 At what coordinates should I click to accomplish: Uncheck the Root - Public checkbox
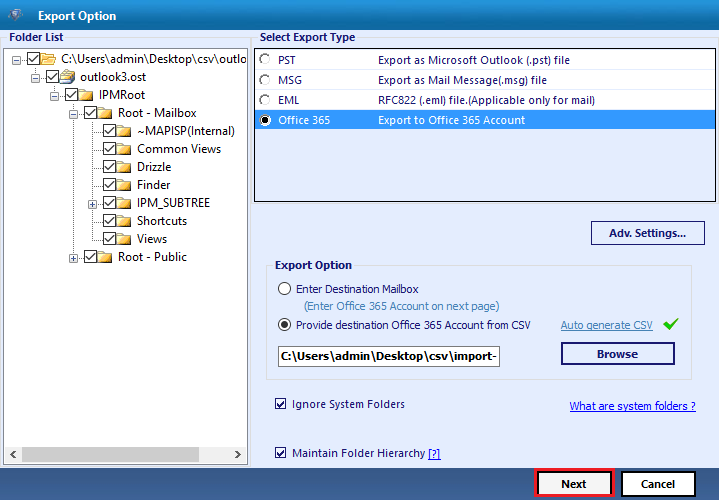click(x=90, y=257)
